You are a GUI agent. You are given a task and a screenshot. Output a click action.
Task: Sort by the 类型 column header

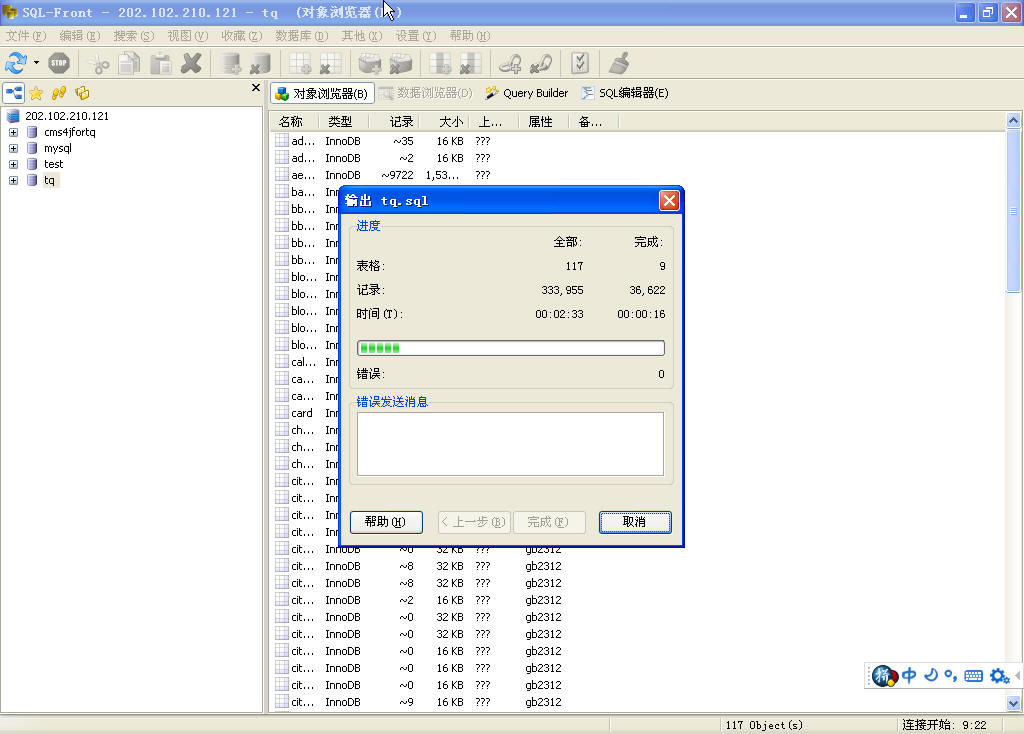tap(344, 121)
